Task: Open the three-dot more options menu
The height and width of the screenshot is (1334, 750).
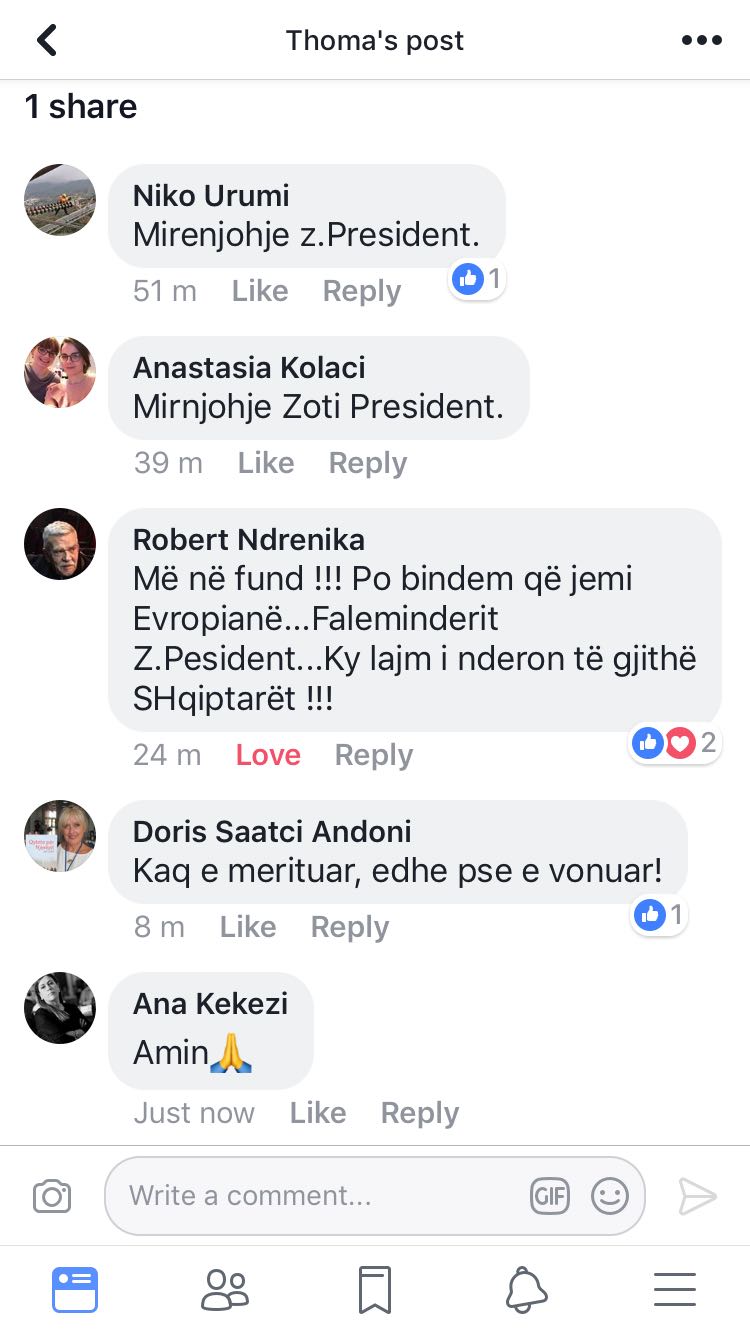Action: tap(701, 40)
